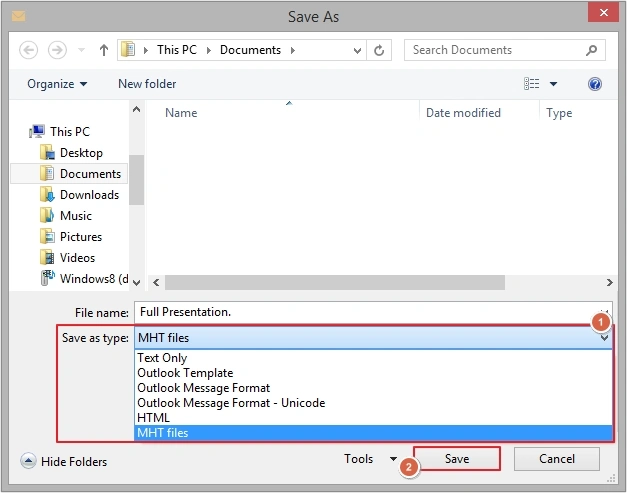The image size is (627, 493).
Task: Expand the chevron after Documents in the address bar
Action: pyautogui.click(x=293, y=50)
